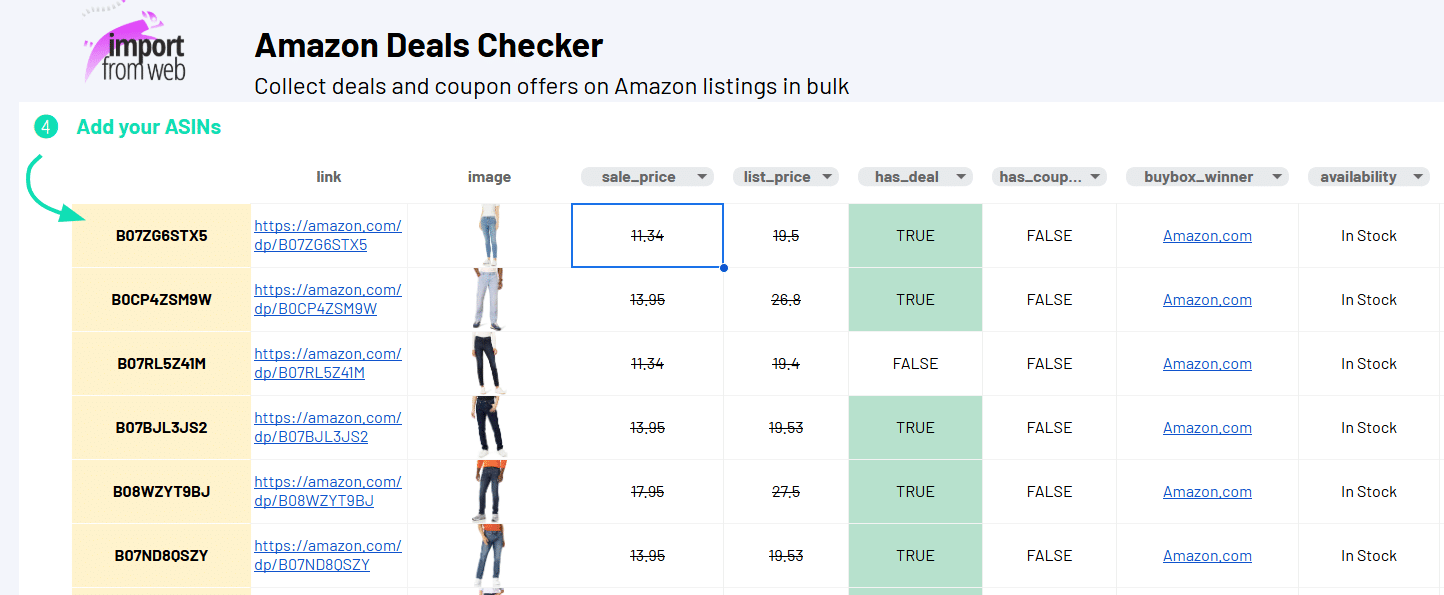1444x595 pixels.
Task: Open the has_coupon column filter dropdown
Action: click(1097, 177)
